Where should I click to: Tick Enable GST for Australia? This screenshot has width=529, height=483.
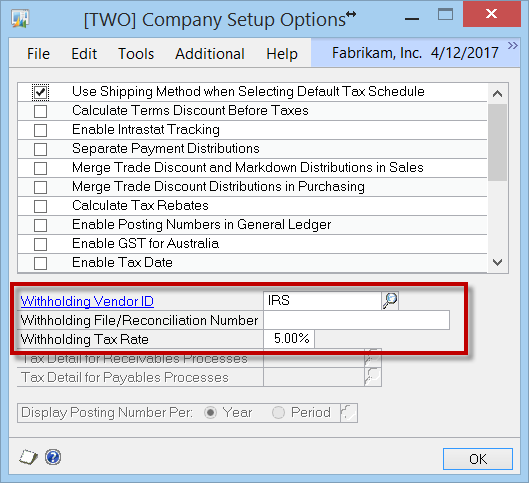(x=40, y=244)
